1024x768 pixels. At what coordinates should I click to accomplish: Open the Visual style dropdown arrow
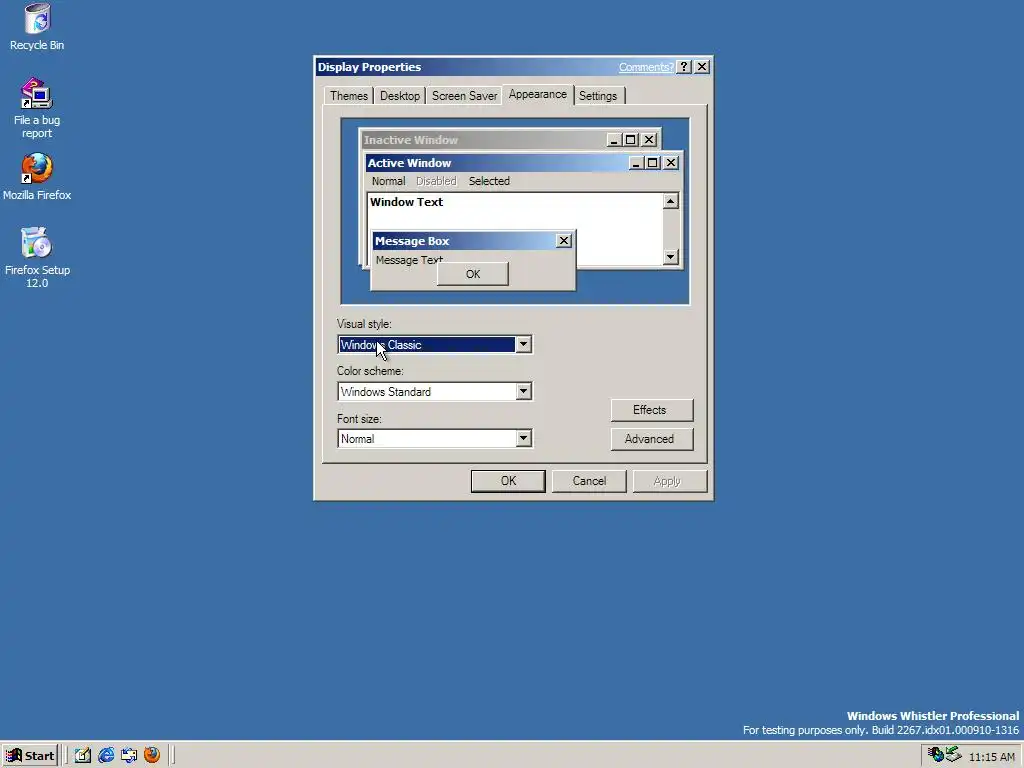pos(523,345)
